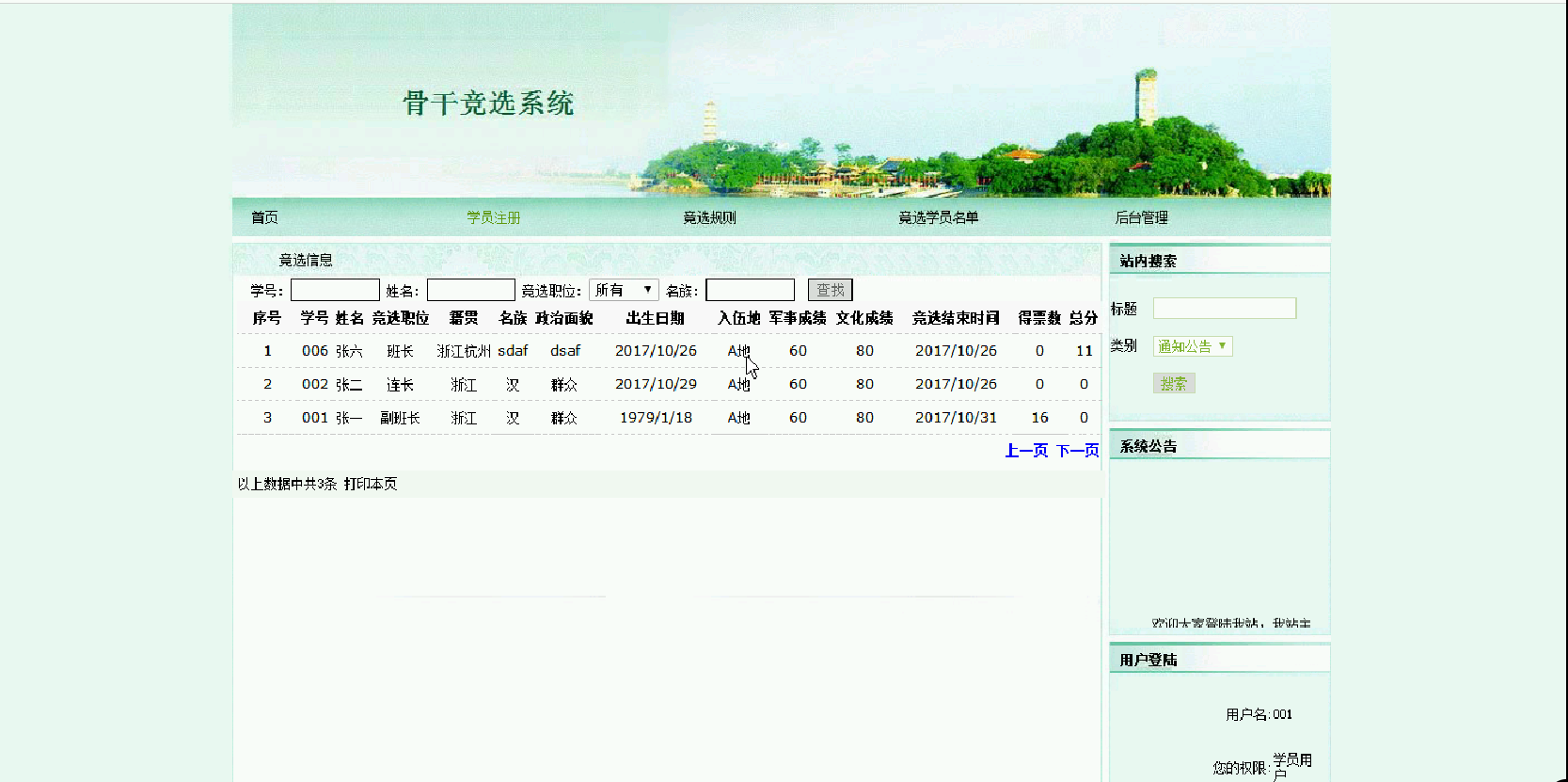Go to the 学员注册 page
Image resolution: width=1568 pixels, height=782 pixels.
[494, 217]
